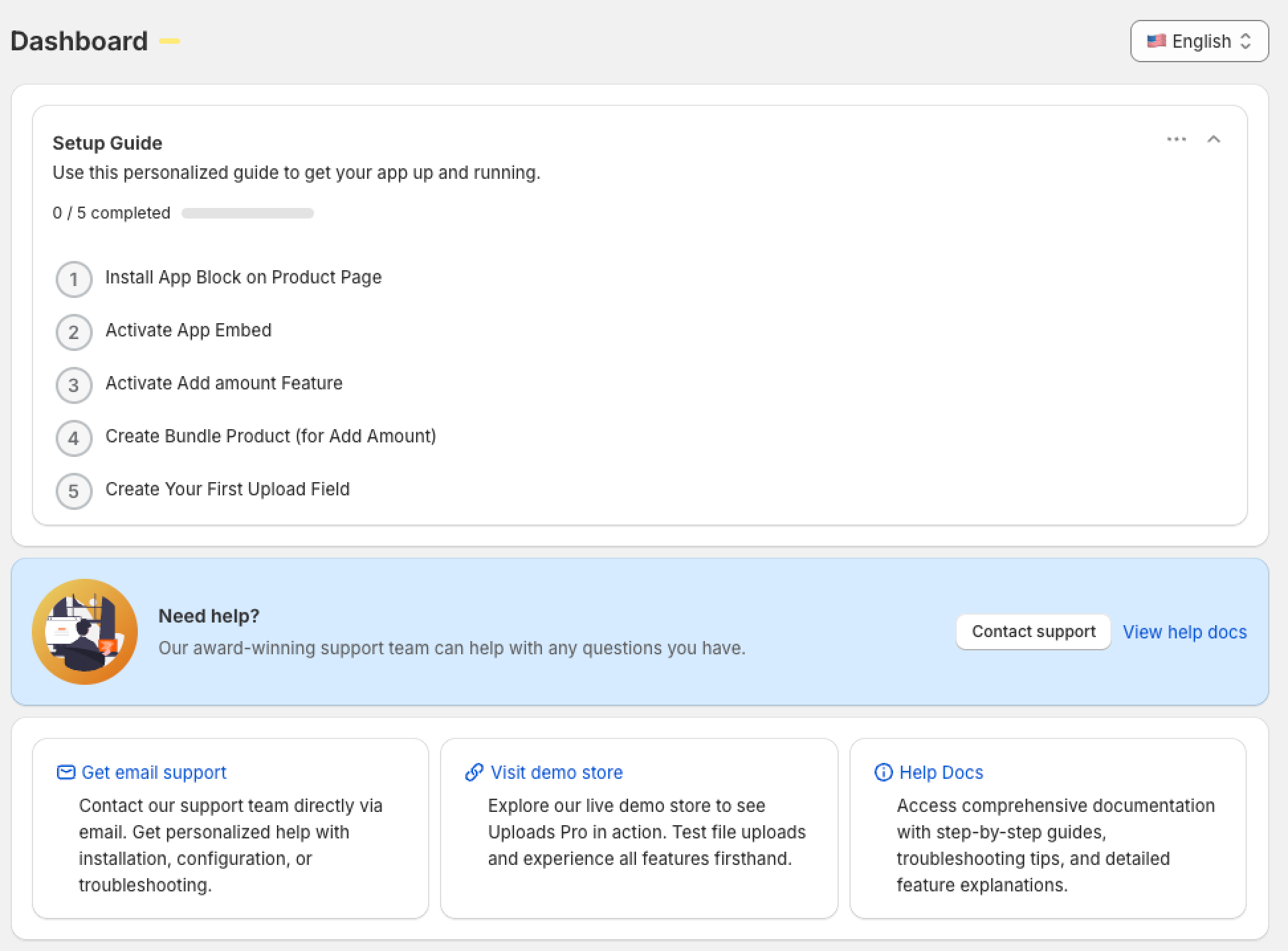This screenshot has height=951, width=1288.
Task: Open the three-dots Setup Guide menu
Action: (1176, 139)
